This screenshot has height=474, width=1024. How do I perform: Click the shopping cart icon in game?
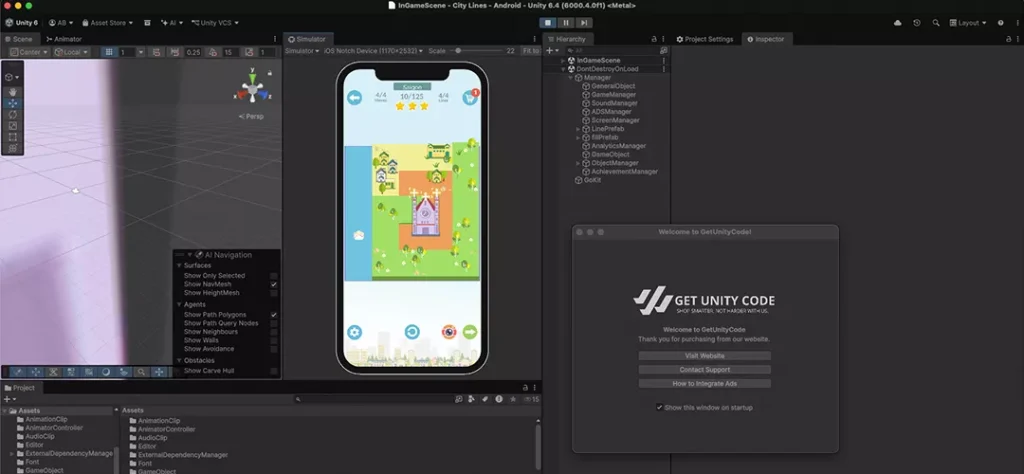469,98
